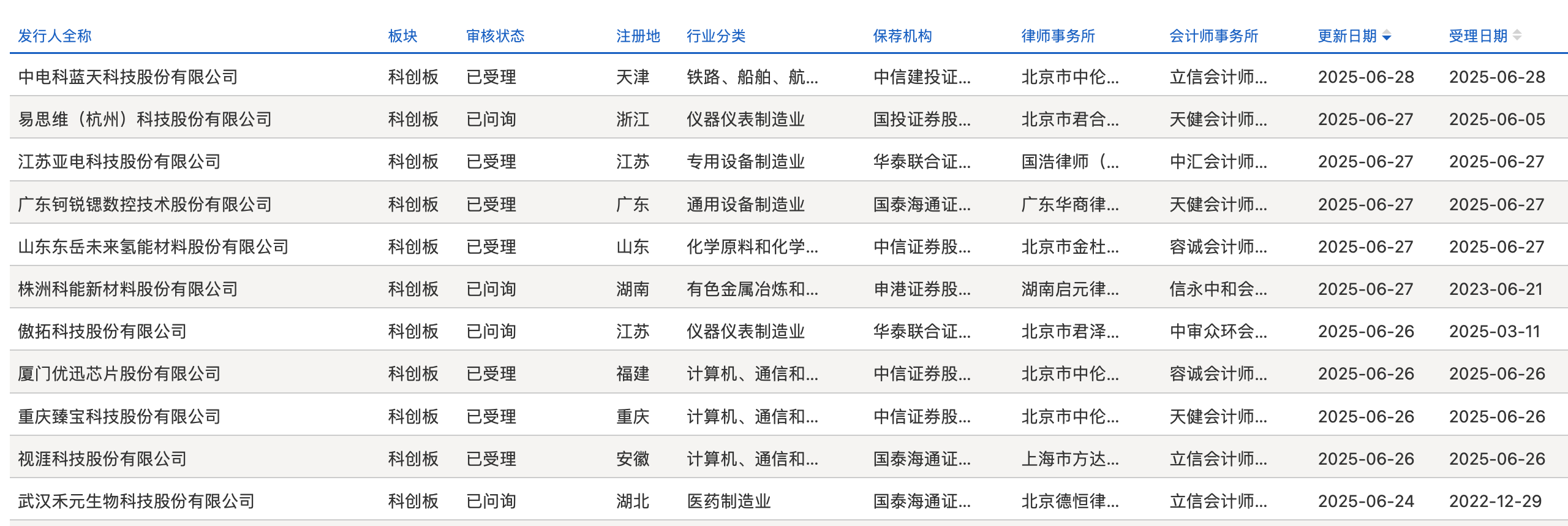Select 通用设备制造业 industry cell

tap(745, 205)
